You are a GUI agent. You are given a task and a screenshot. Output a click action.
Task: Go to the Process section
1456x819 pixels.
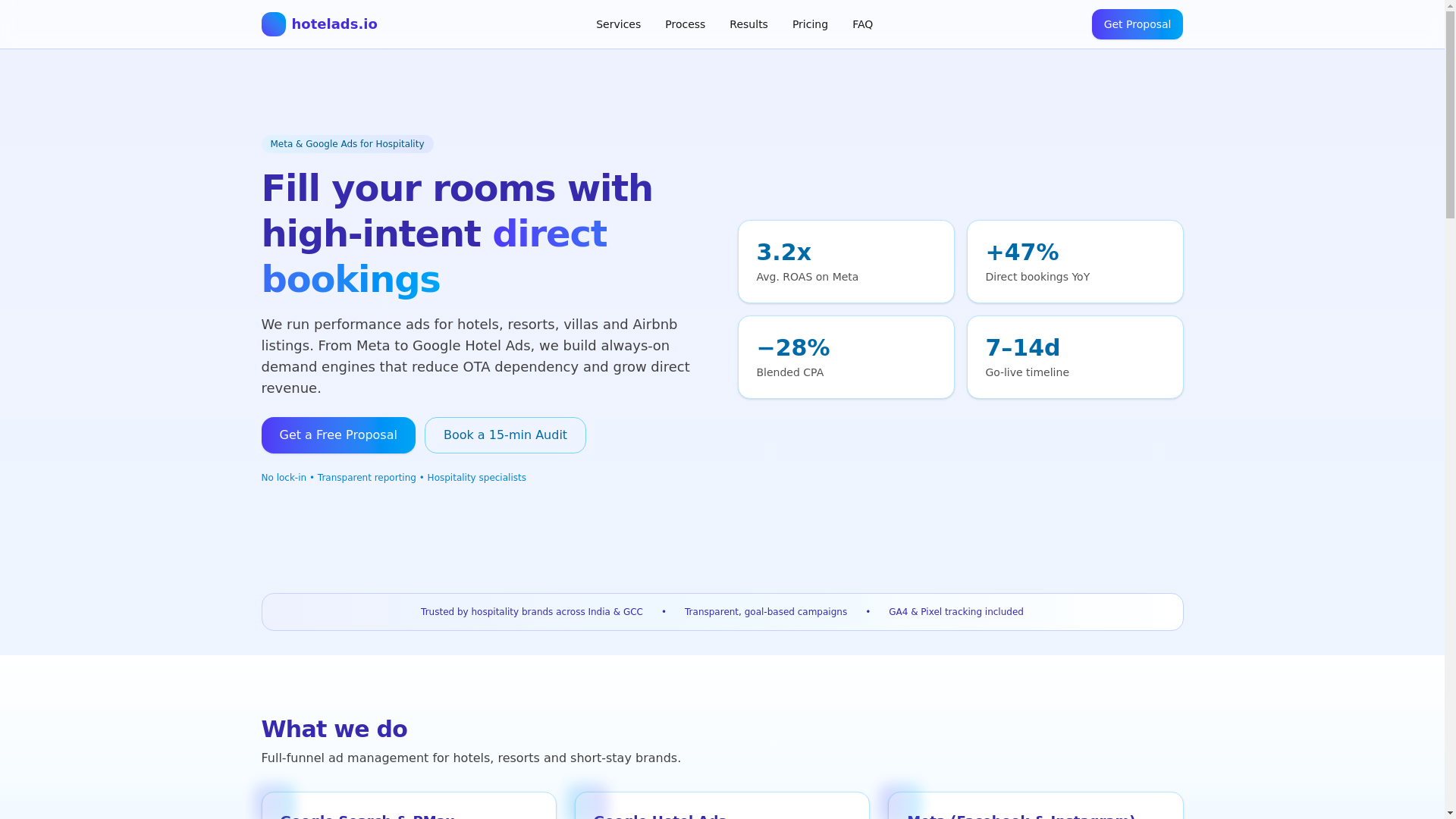(x=685, y=24)
